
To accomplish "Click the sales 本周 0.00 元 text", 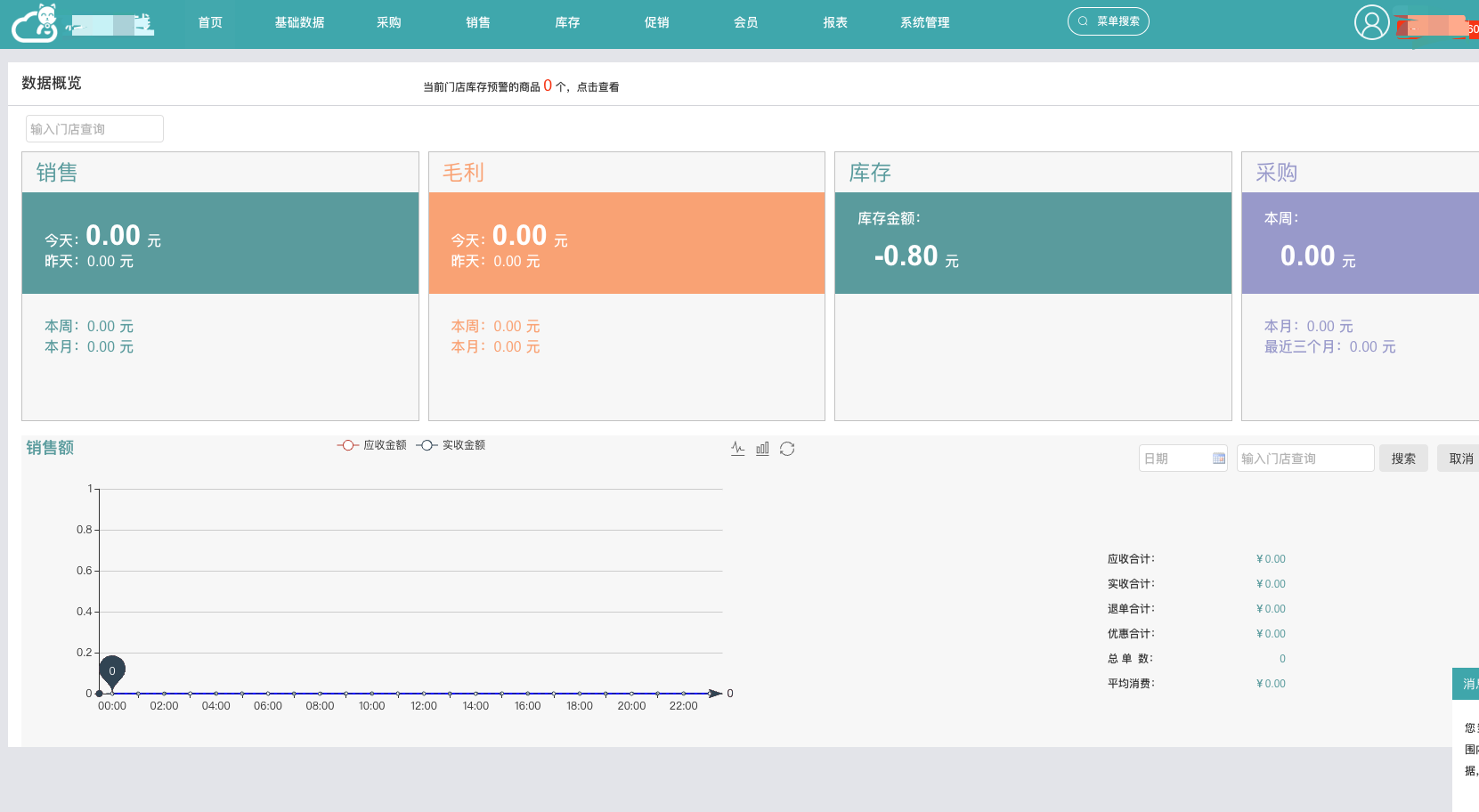I will (x=89, y=326).
